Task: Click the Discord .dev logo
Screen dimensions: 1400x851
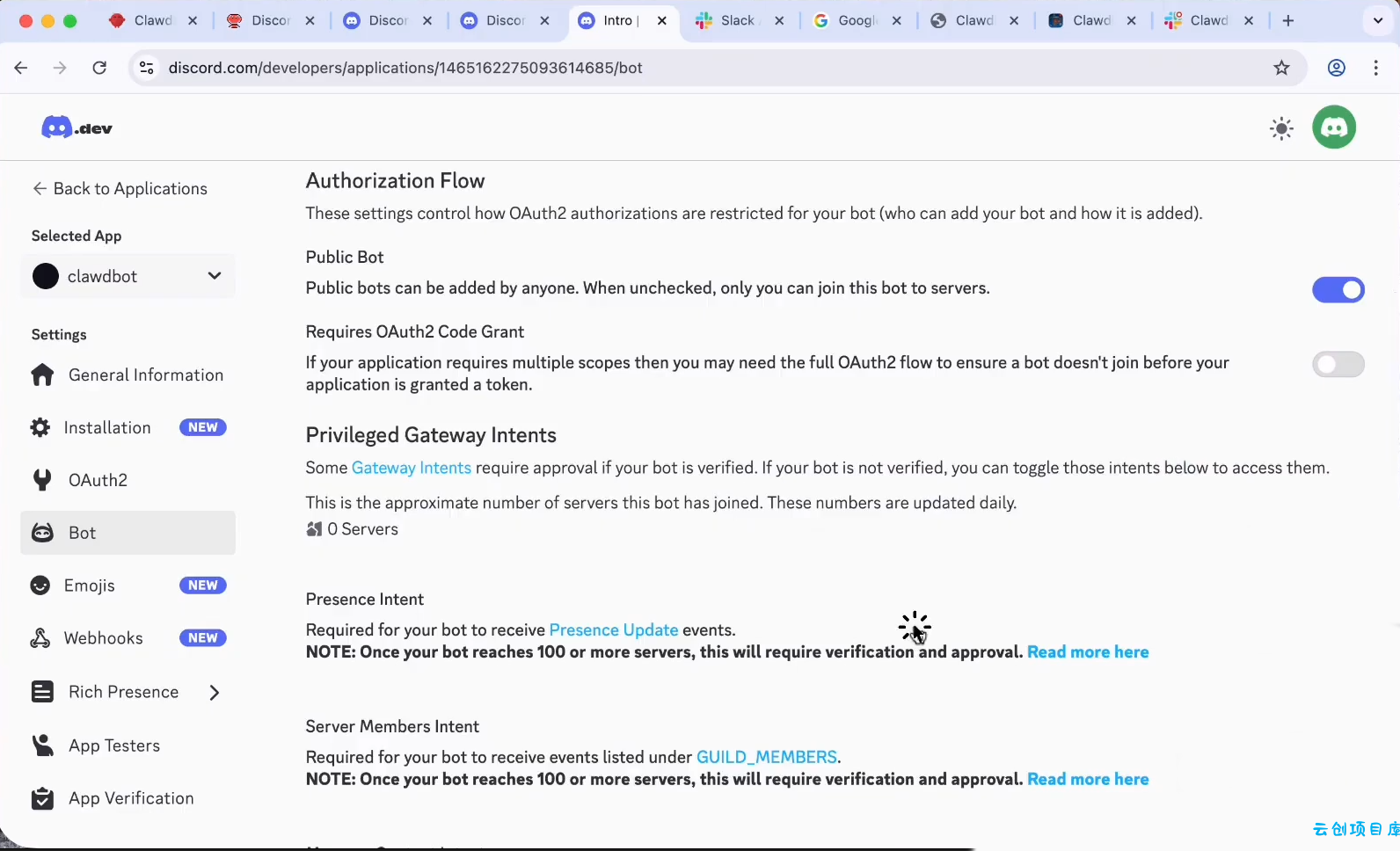Action: click(x=77, y=128)
